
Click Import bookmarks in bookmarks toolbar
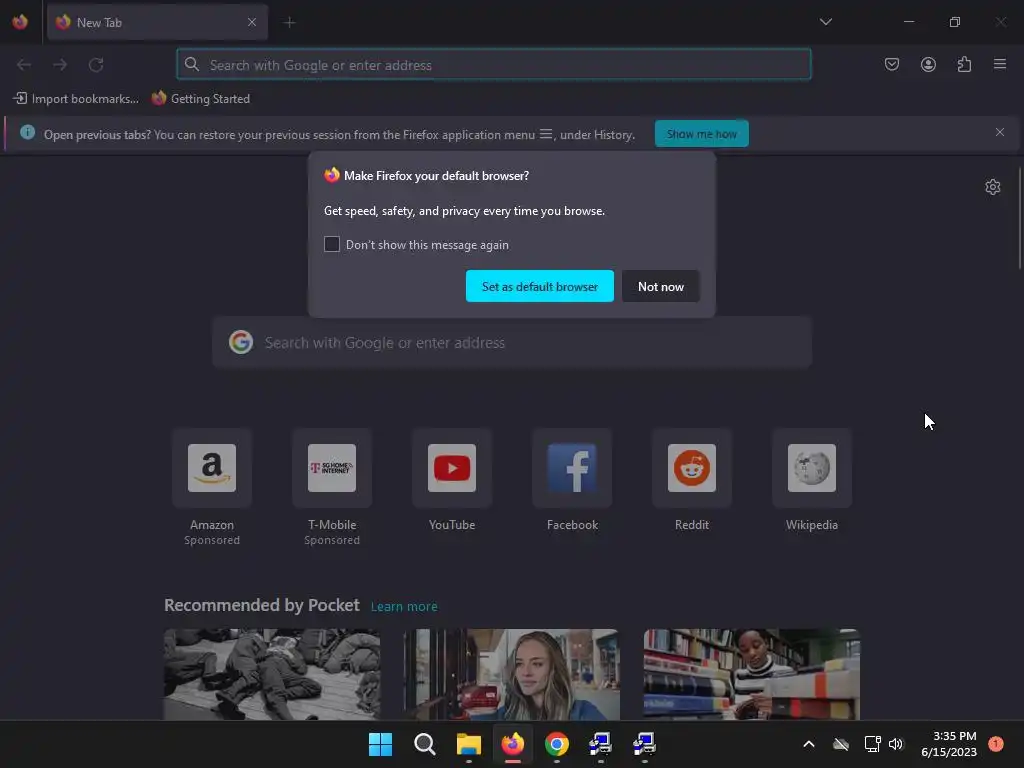[x=76, y=99]
